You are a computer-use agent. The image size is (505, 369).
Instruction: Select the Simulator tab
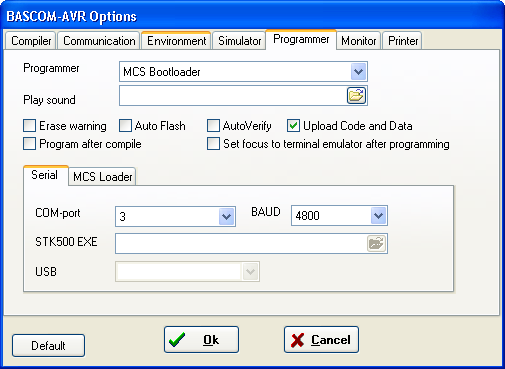[240, 41]
